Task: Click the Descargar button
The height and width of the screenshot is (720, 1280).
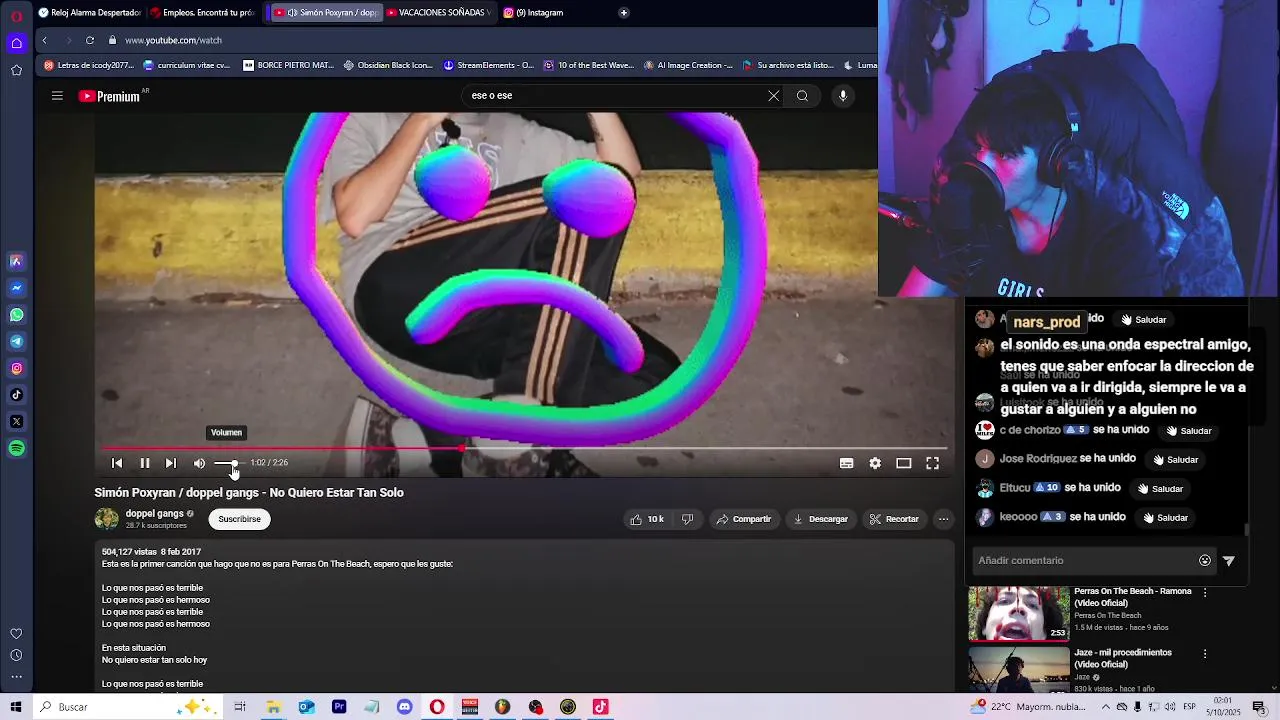Action: tap(820, 519)
